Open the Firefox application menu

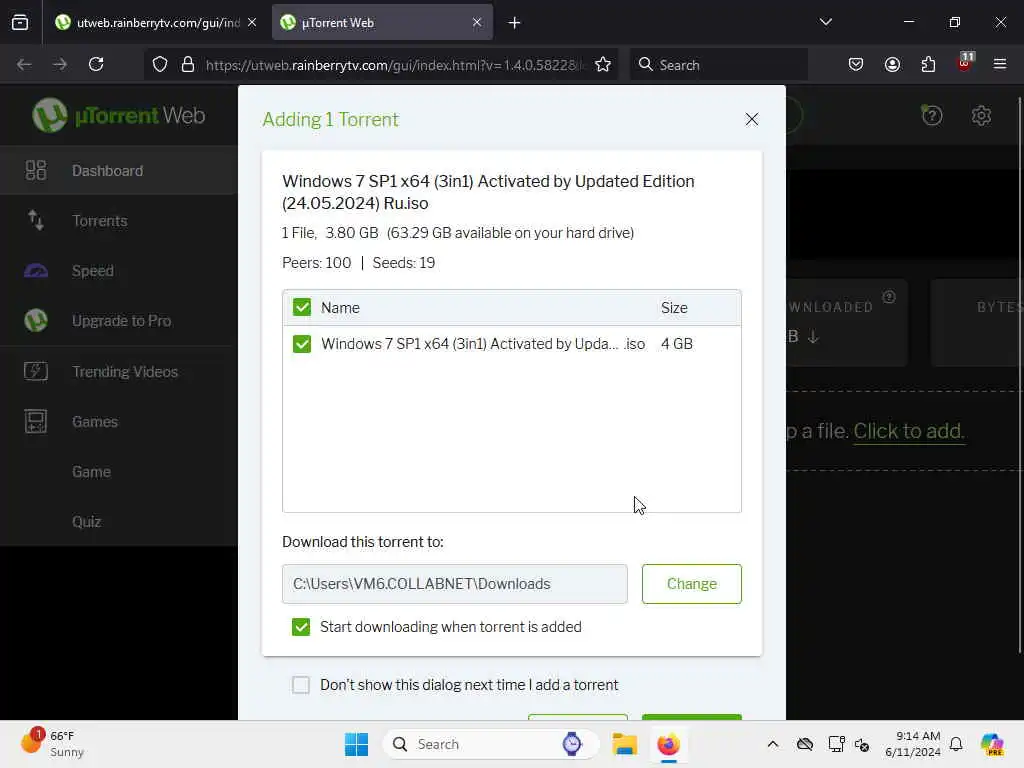(x=1000, y=64)
